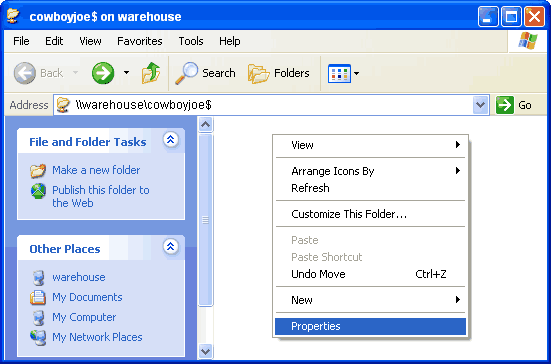Click the My Computer icon

point(38,318)
